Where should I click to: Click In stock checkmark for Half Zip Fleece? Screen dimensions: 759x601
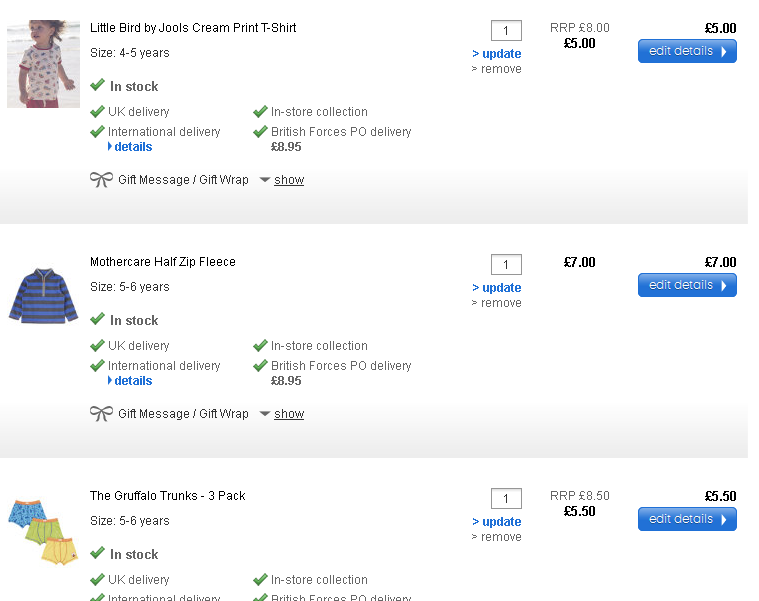(x=97, y=320)
